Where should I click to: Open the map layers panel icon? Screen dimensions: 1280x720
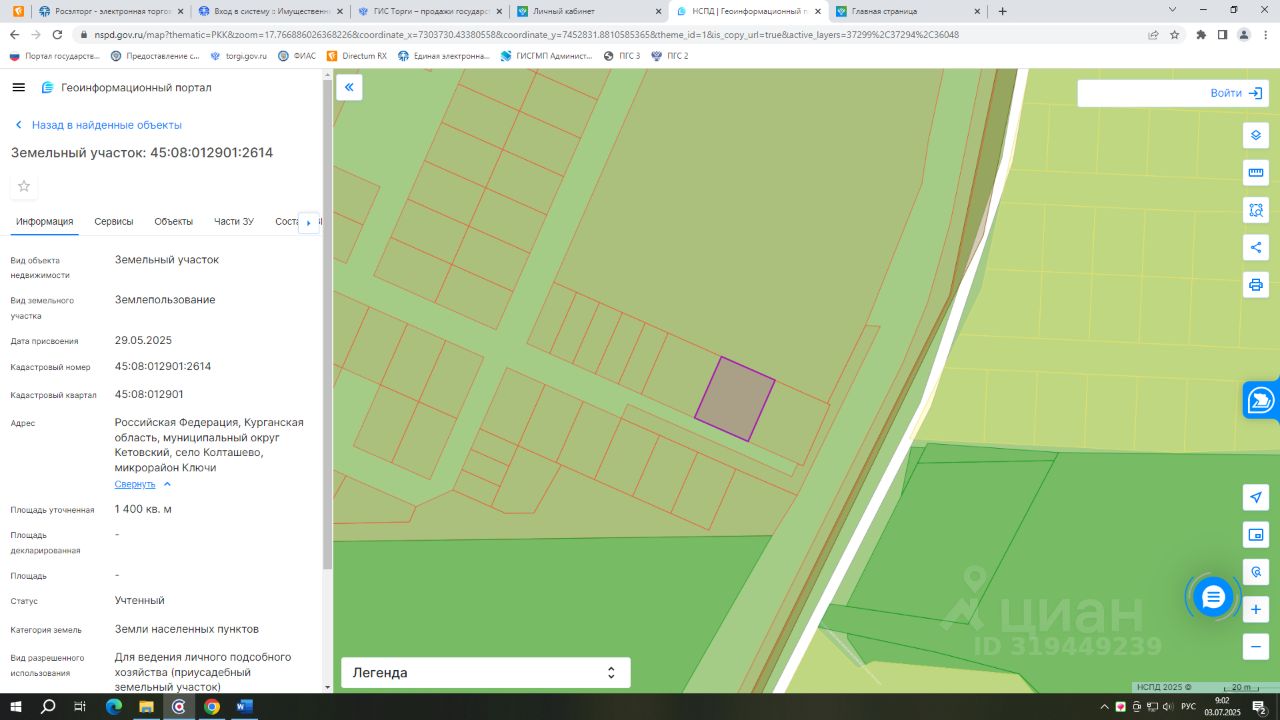[1256, 135]
